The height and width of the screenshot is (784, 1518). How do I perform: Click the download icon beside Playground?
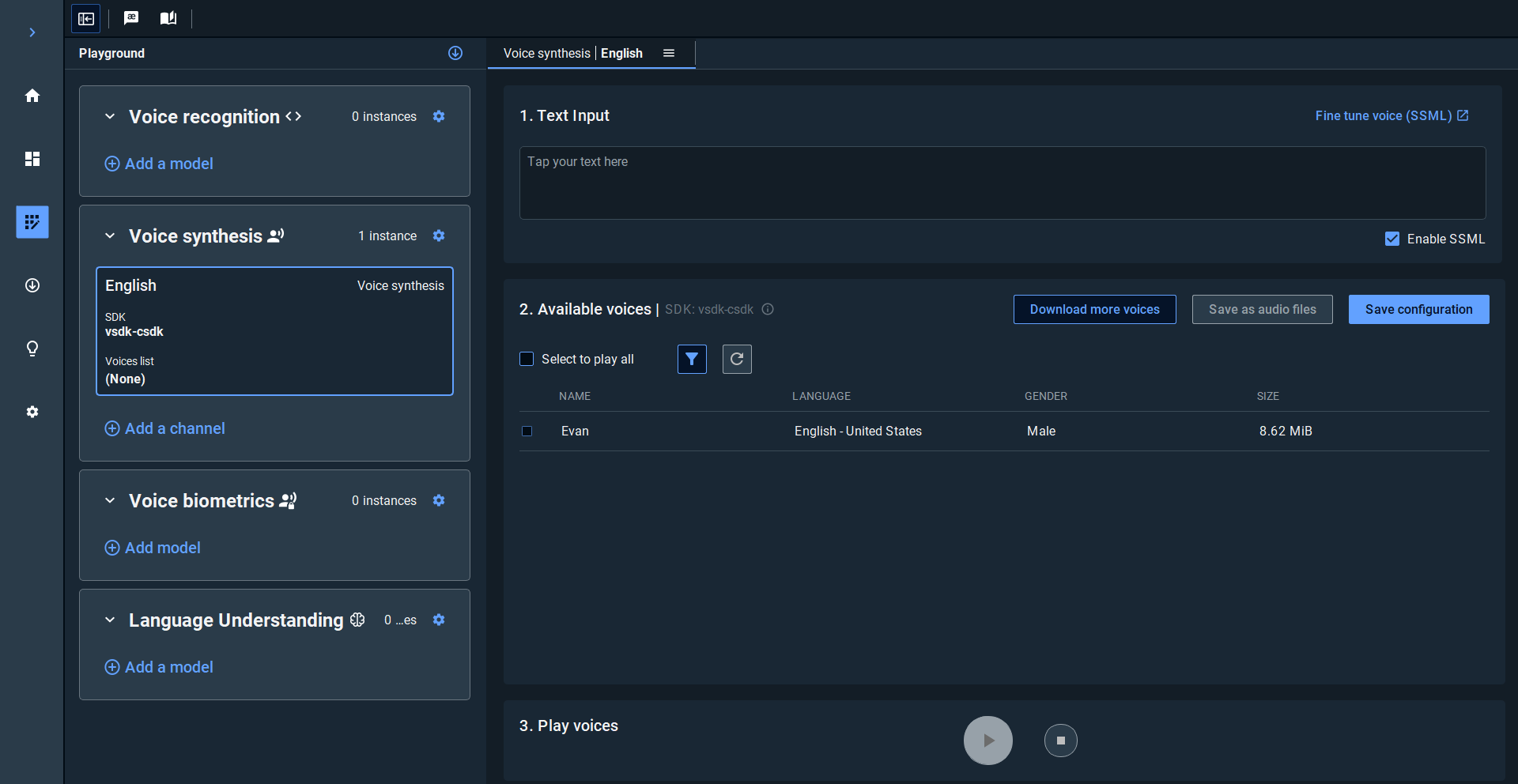point(455,53)
